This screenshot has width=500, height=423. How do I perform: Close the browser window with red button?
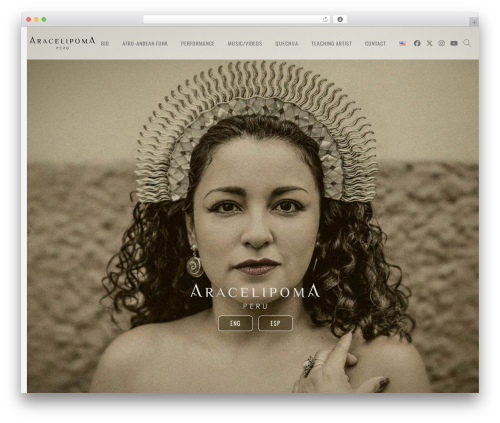click(29, 20)
